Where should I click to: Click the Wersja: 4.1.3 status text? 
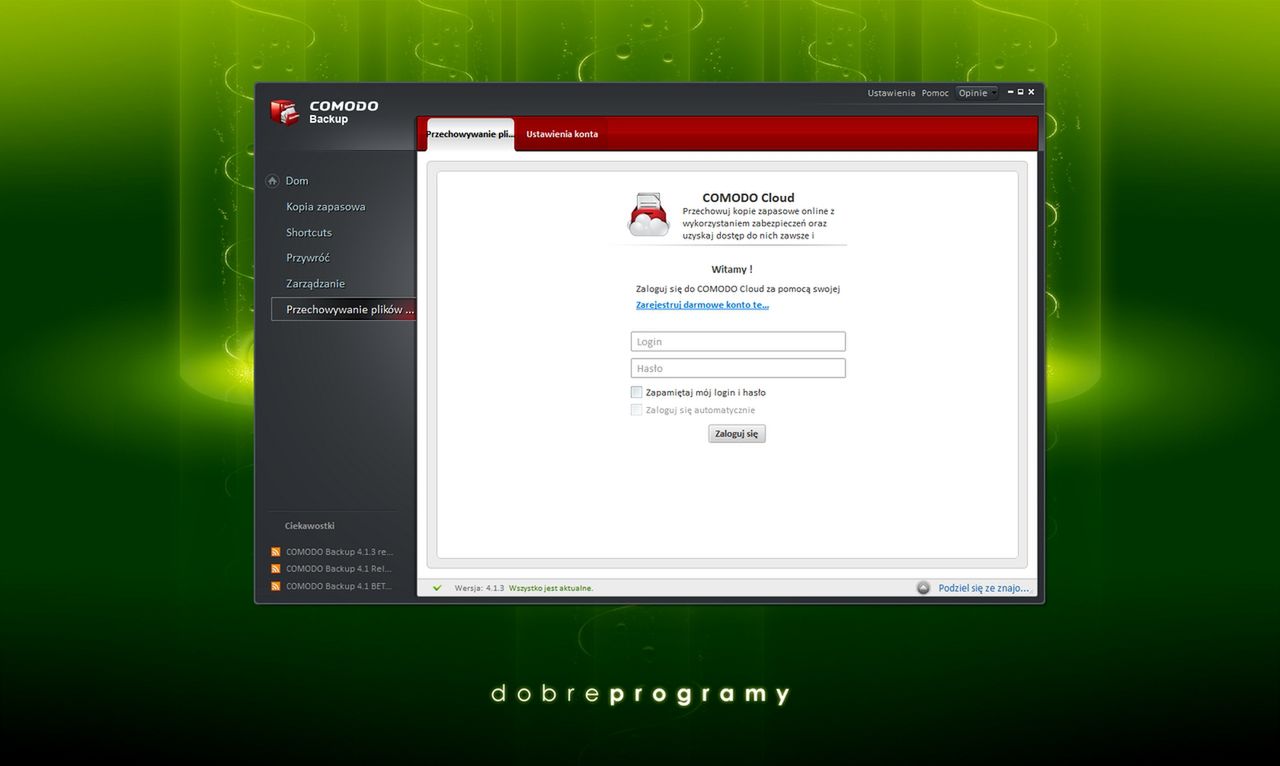[x=480, y=588]
